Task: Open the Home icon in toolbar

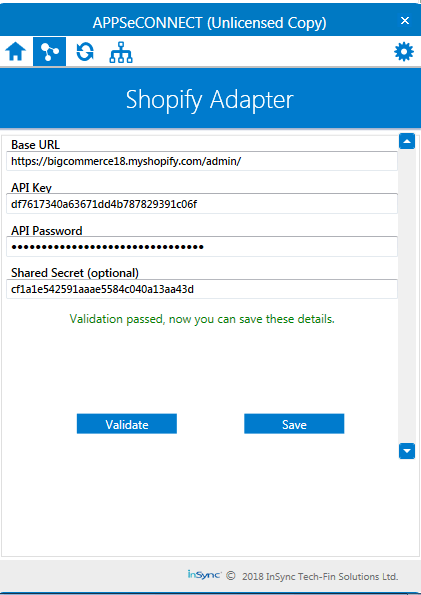Action: 16,52
